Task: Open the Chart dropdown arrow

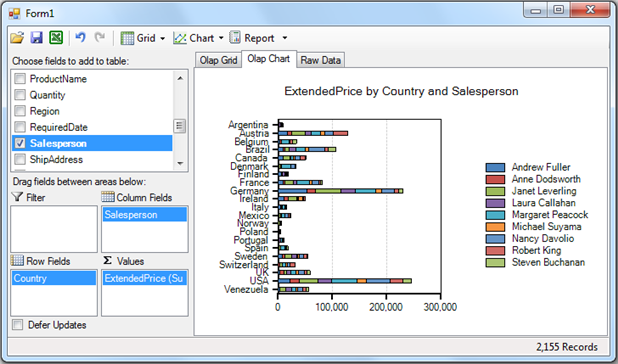Action: [221, 38]
